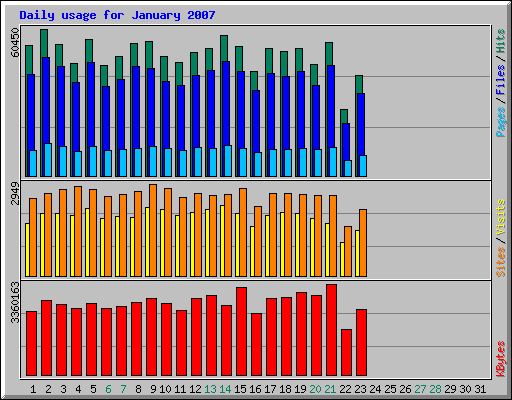
Task: Click day label '24' on x-axis
Action: pos(375,389)
